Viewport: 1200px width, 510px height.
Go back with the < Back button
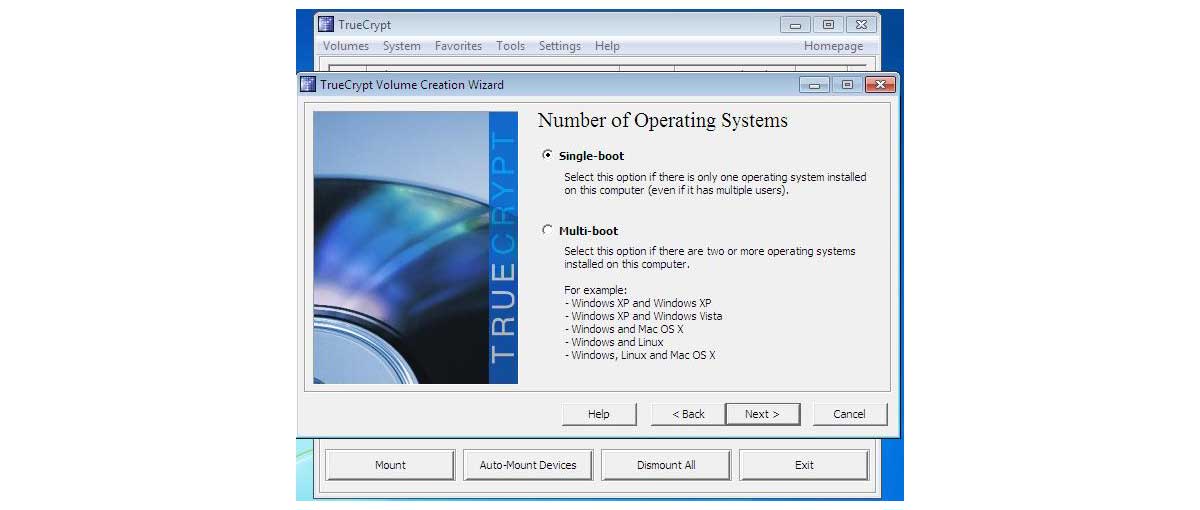tap(688, 414)
